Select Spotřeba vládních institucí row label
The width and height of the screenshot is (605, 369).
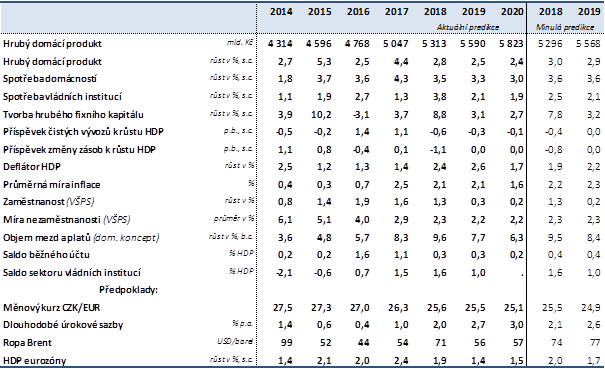point(62,96)
